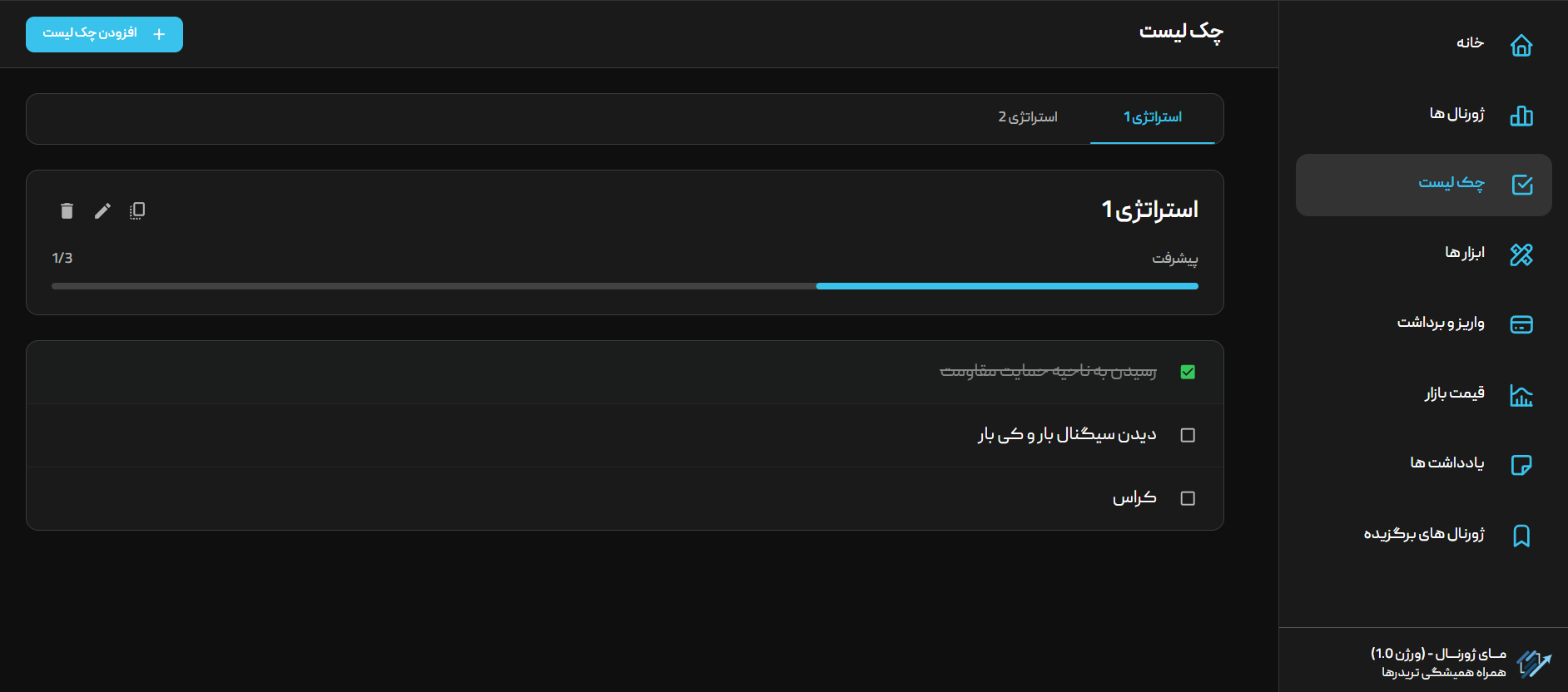Click the ابزار ها tools icon
The width and height of the screenshot is (1568, 692).
click(x=1521, y=255)
